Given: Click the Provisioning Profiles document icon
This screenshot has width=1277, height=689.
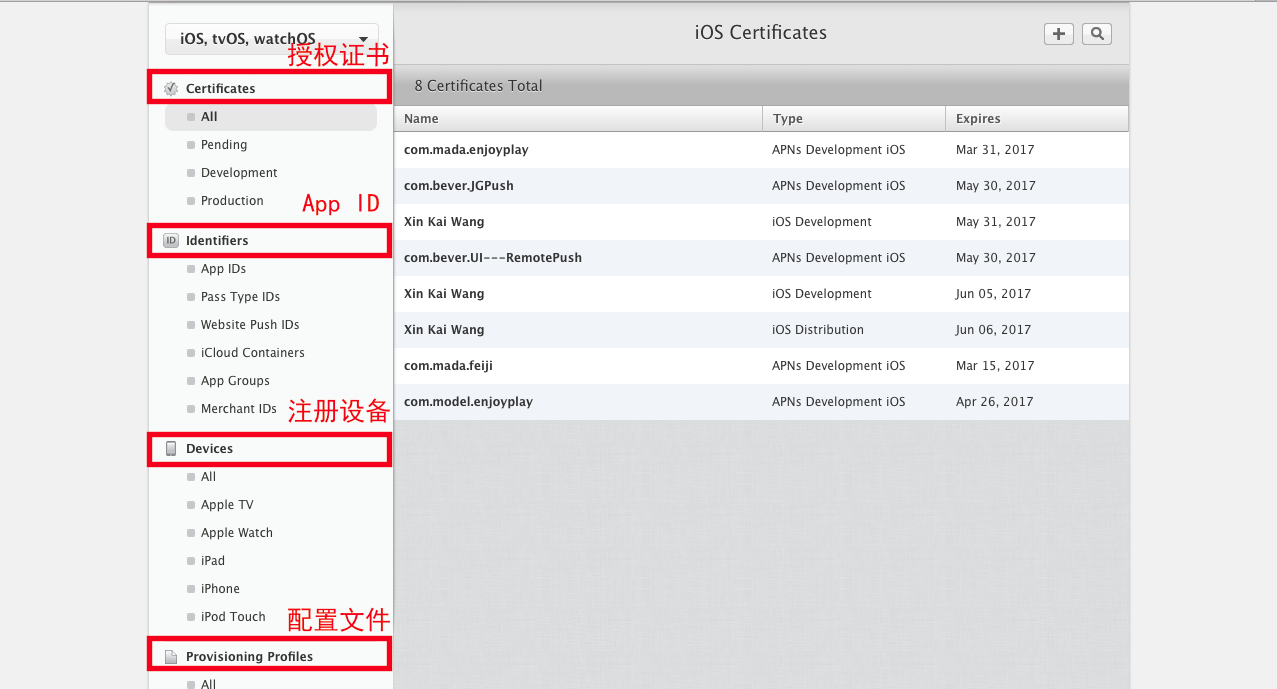Looking at the screenshot, I should [x=171, y=657].
